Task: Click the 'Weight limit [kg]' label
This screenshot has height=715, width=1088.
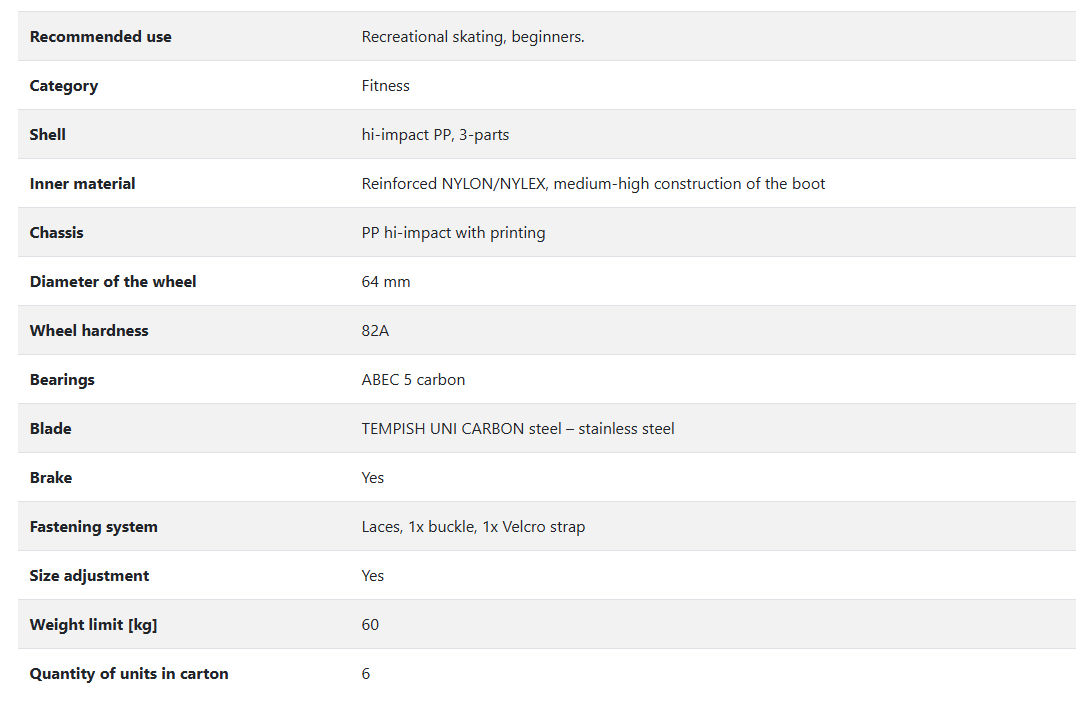Action: click(93, 625)
